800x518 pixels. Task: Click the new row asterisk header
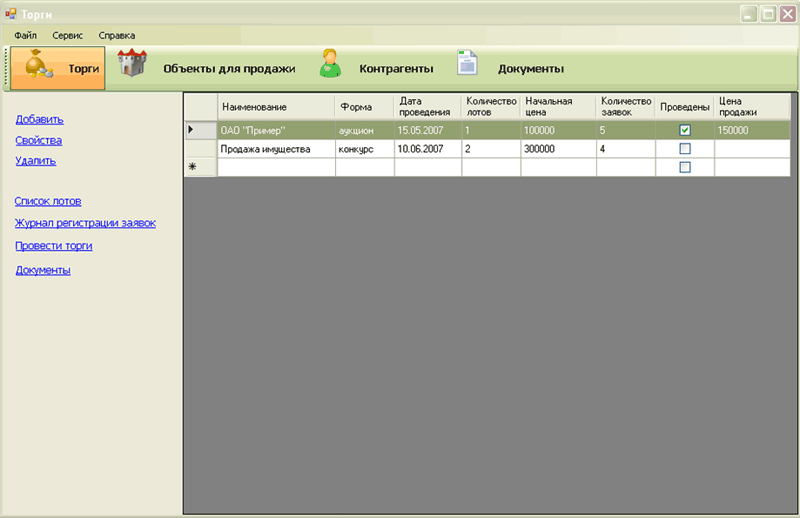tap(201, 167)
